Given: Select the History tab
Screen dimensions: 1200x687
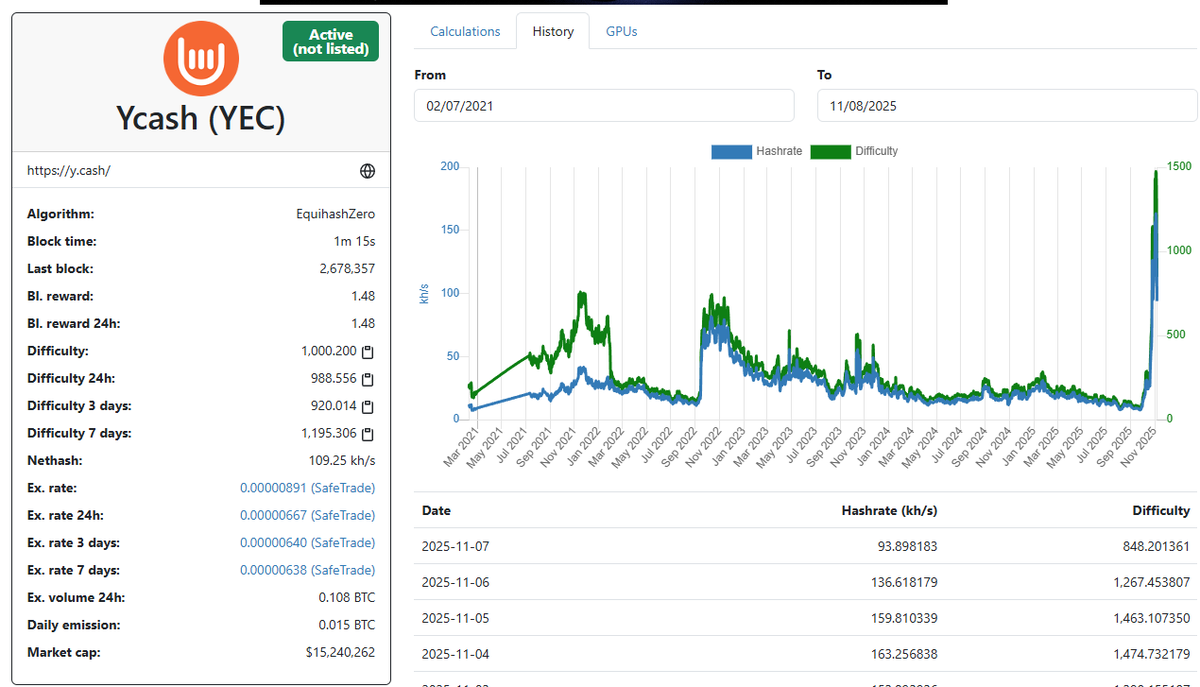Looking at the screenshot, I should pos(553,31).
